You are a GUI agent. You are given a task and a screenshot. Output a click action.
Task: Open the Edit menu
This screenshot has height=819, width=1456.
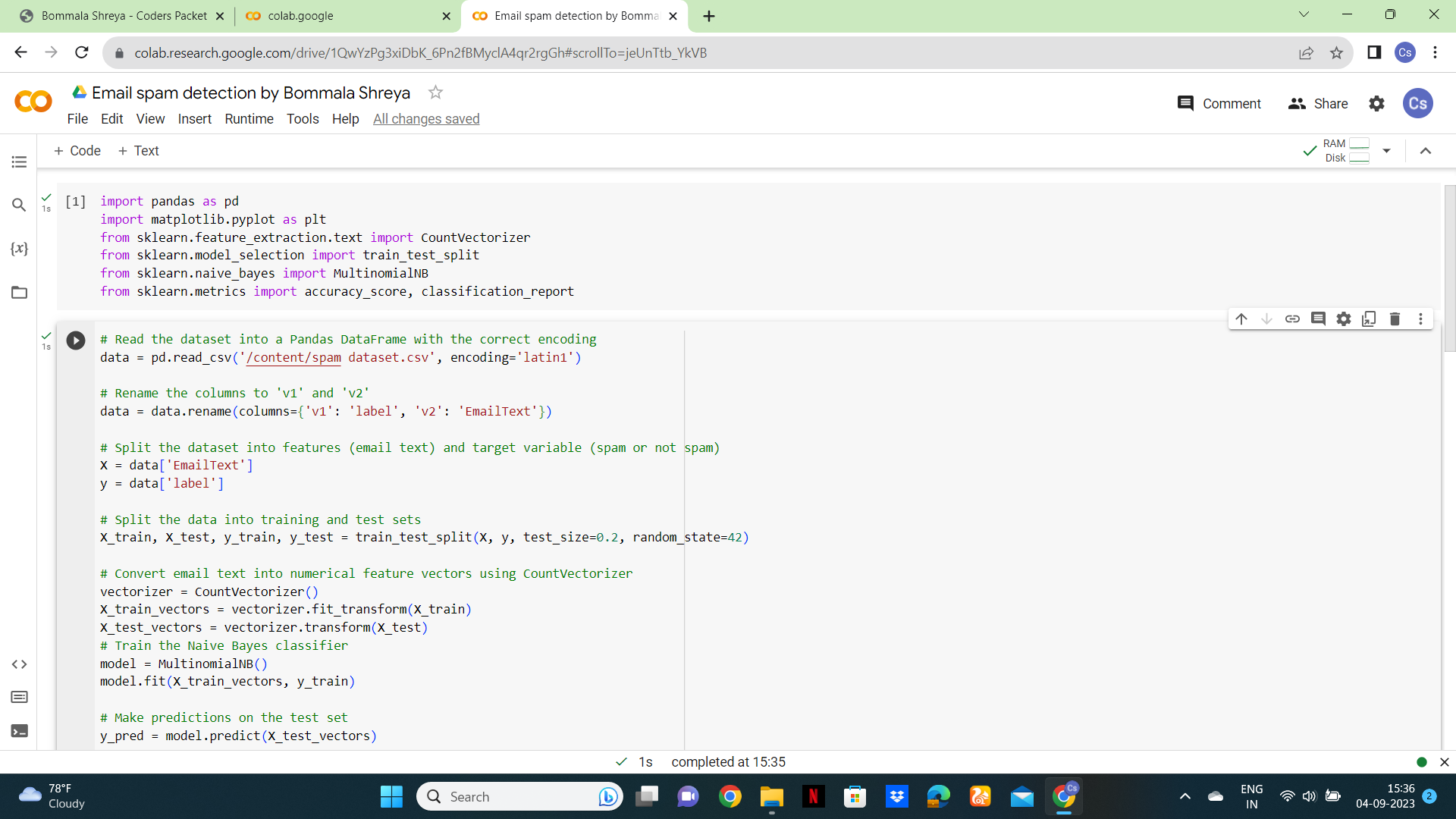[112, 119]
